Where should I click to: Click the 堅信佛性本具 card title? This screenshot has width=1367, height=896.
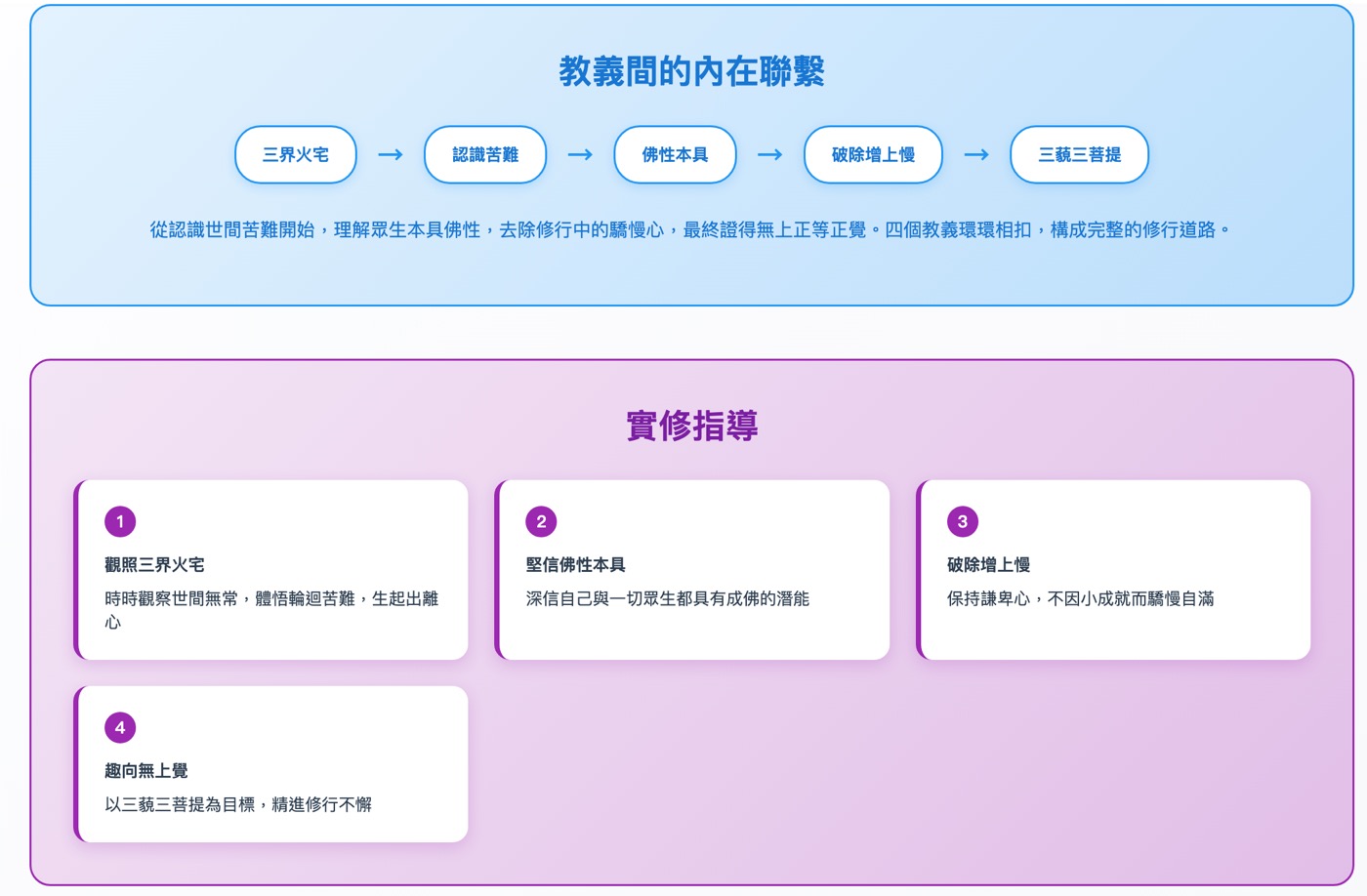click(x=575, y=564)
